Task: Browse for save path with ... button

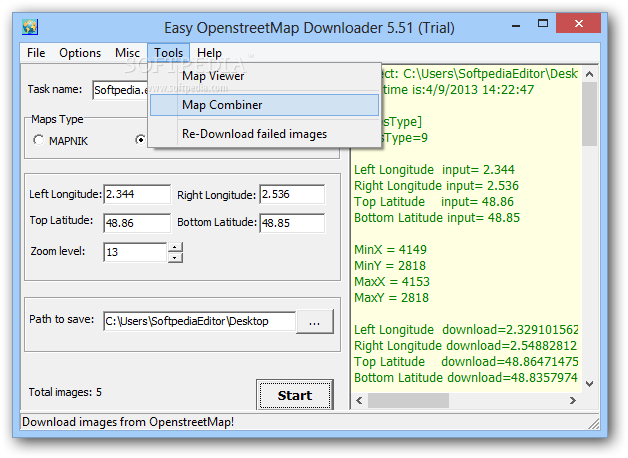Action: point(315,321)
